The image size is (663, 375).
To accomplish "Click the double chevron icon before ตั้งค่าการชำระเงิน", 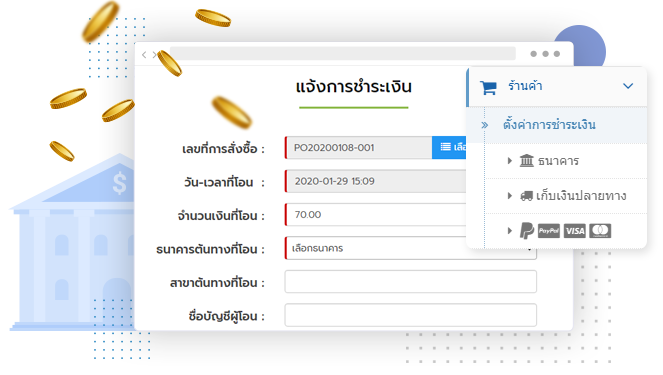I will (485, 125).
